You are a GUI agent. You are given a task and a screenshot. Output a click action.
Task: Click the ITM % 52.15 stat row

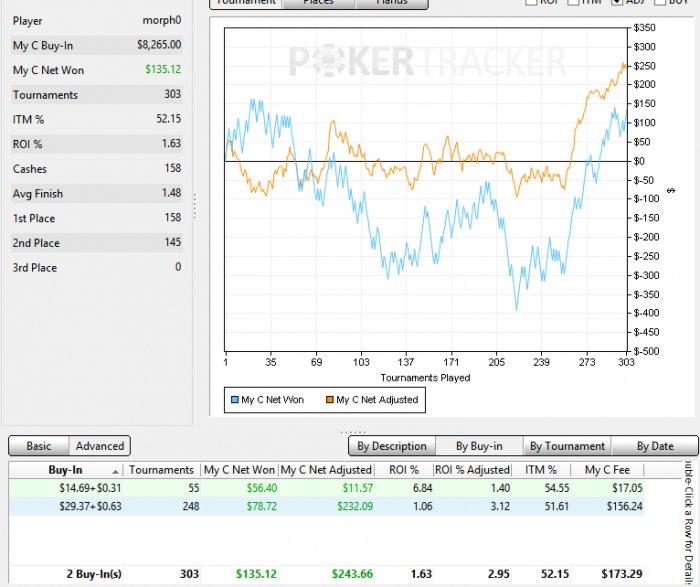[97, 119]
